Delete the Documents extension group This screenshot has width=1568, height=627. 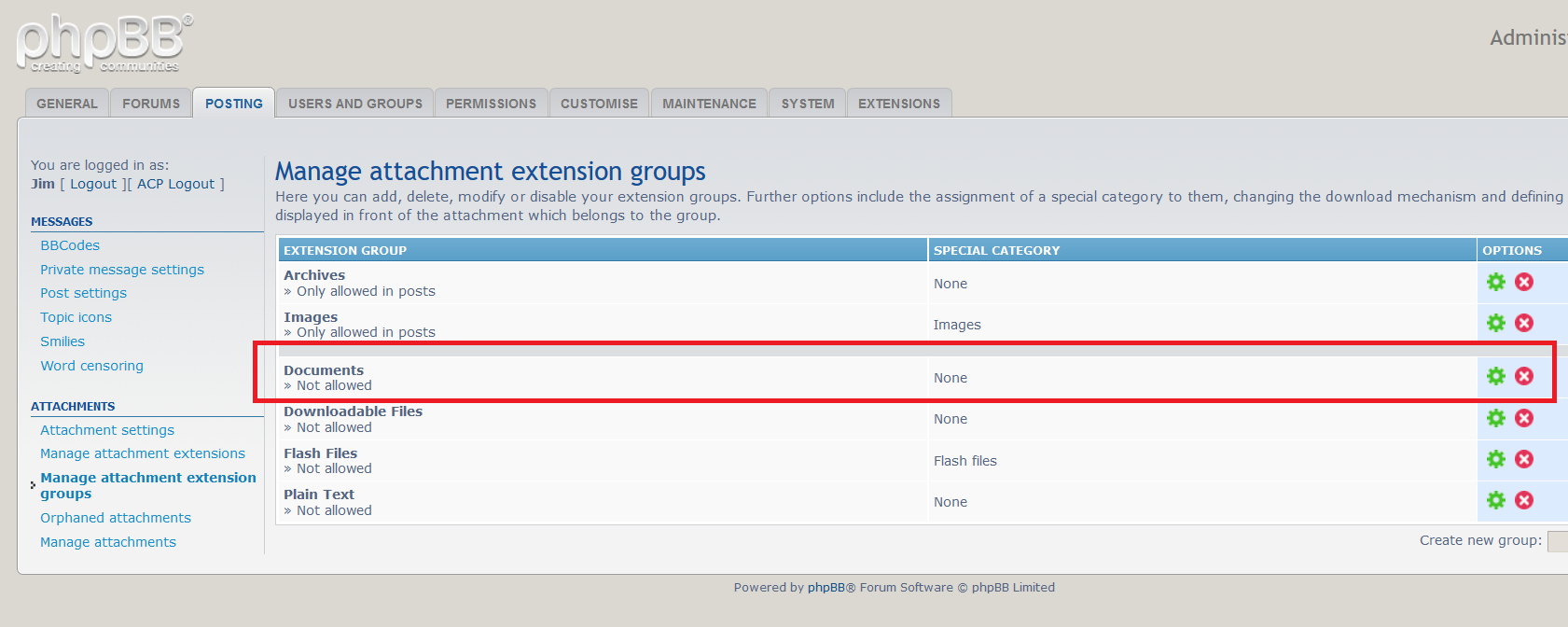coord(1524,376)
